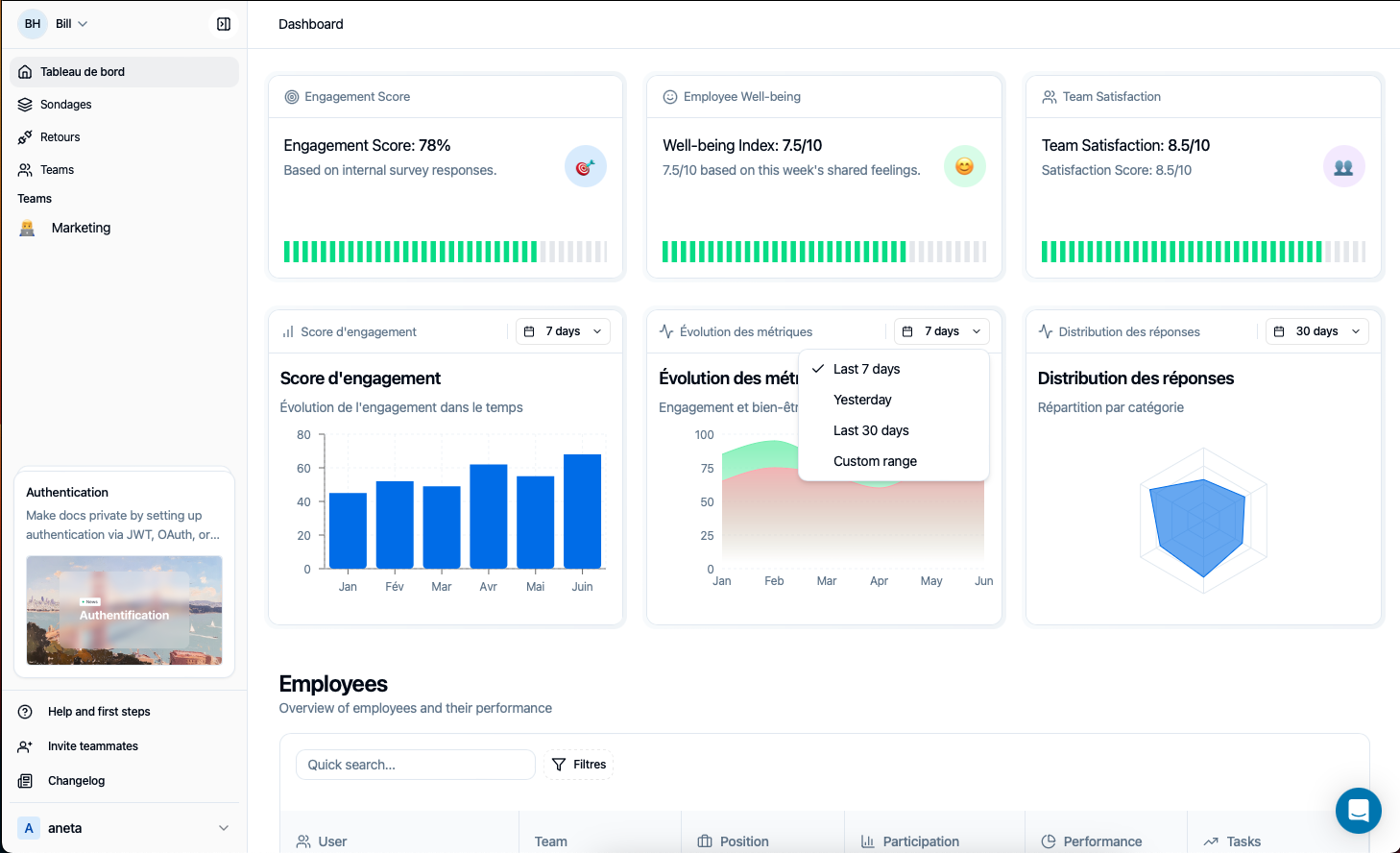Click Invite teammates

coord(92,745)
